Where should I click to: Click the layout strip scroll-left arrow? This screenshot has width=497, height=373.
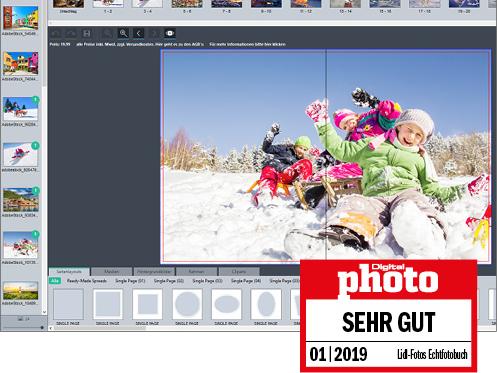click(x=51, y=328)
